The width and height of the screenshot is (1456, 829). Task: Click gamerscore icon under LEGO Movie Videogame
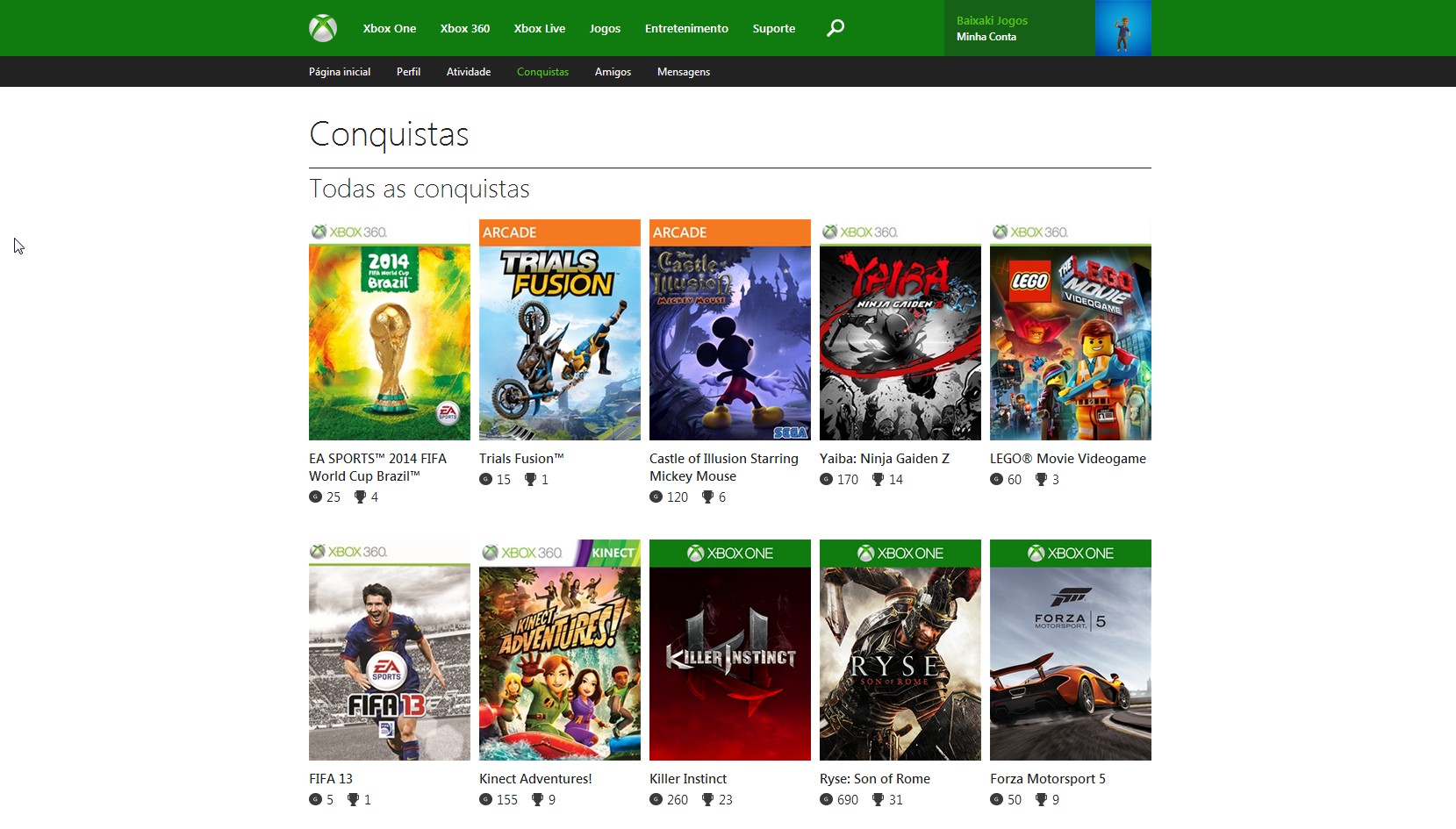[996, 479]
